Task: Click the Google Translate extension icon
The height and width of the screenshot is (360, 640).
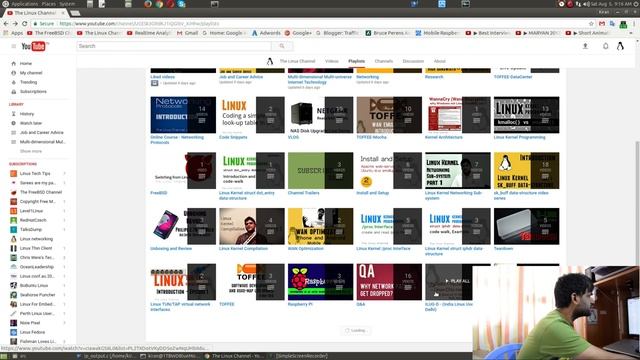Action: coord(612,24)
